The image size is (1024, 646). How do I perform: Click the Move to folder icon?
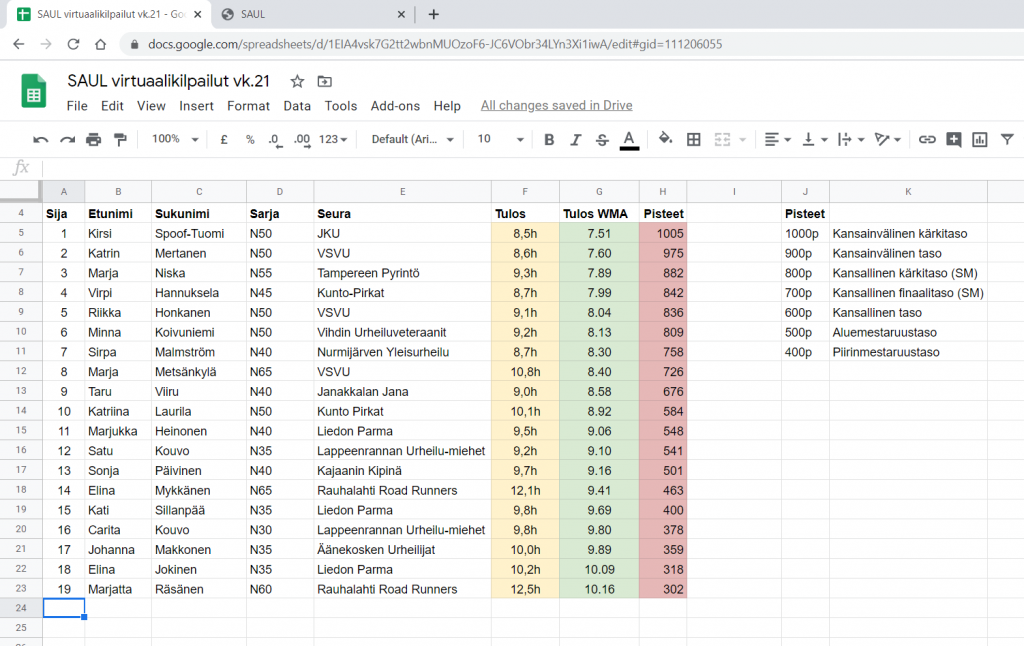tap(325, 82)
